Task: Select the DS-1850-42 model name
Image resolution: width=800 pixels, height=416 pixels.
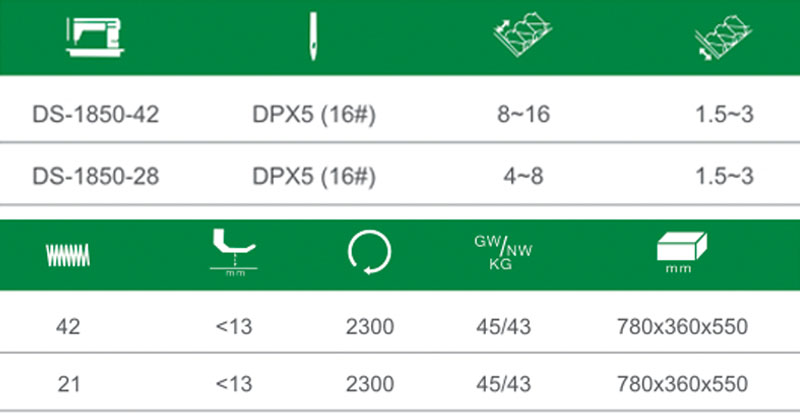Action: tap(95, 115)
